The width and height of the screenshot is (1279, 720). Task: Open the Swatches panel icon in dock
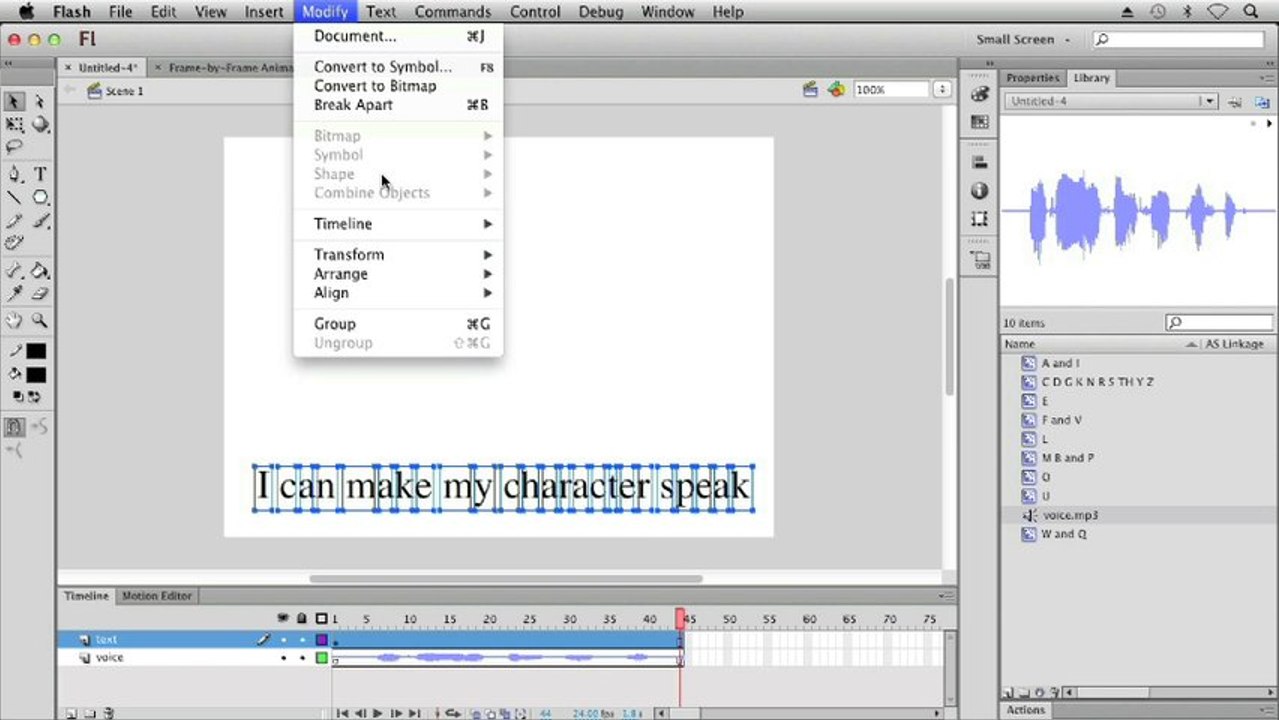coord(980,122)
